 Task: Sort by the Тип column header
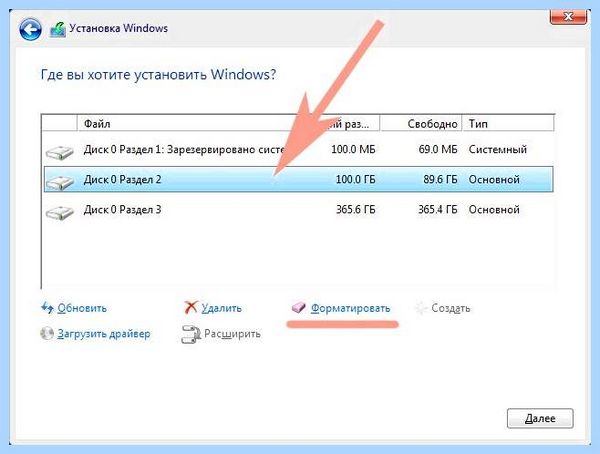508,124
